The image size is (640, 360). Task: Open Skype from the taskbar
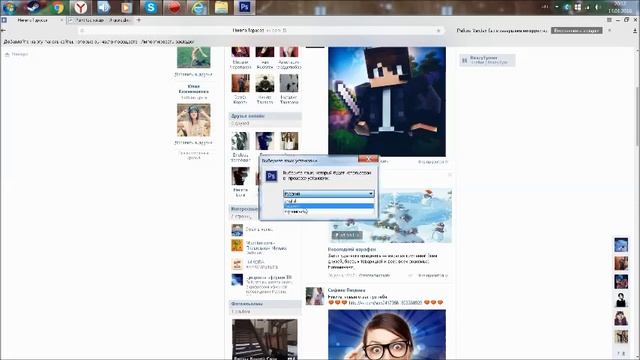[x=151, y=7]
